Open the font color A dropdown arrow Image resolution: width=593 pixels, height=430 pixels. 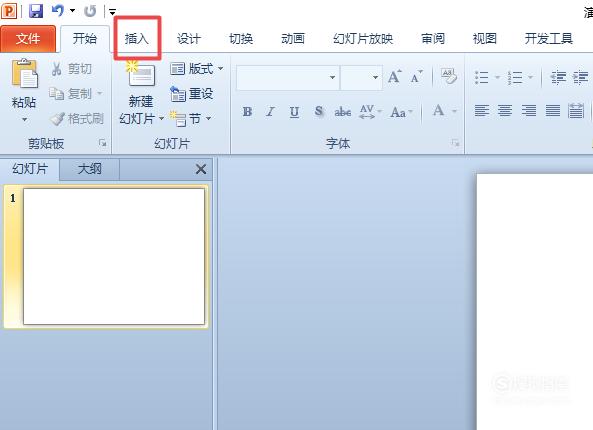tap(455, 111)
